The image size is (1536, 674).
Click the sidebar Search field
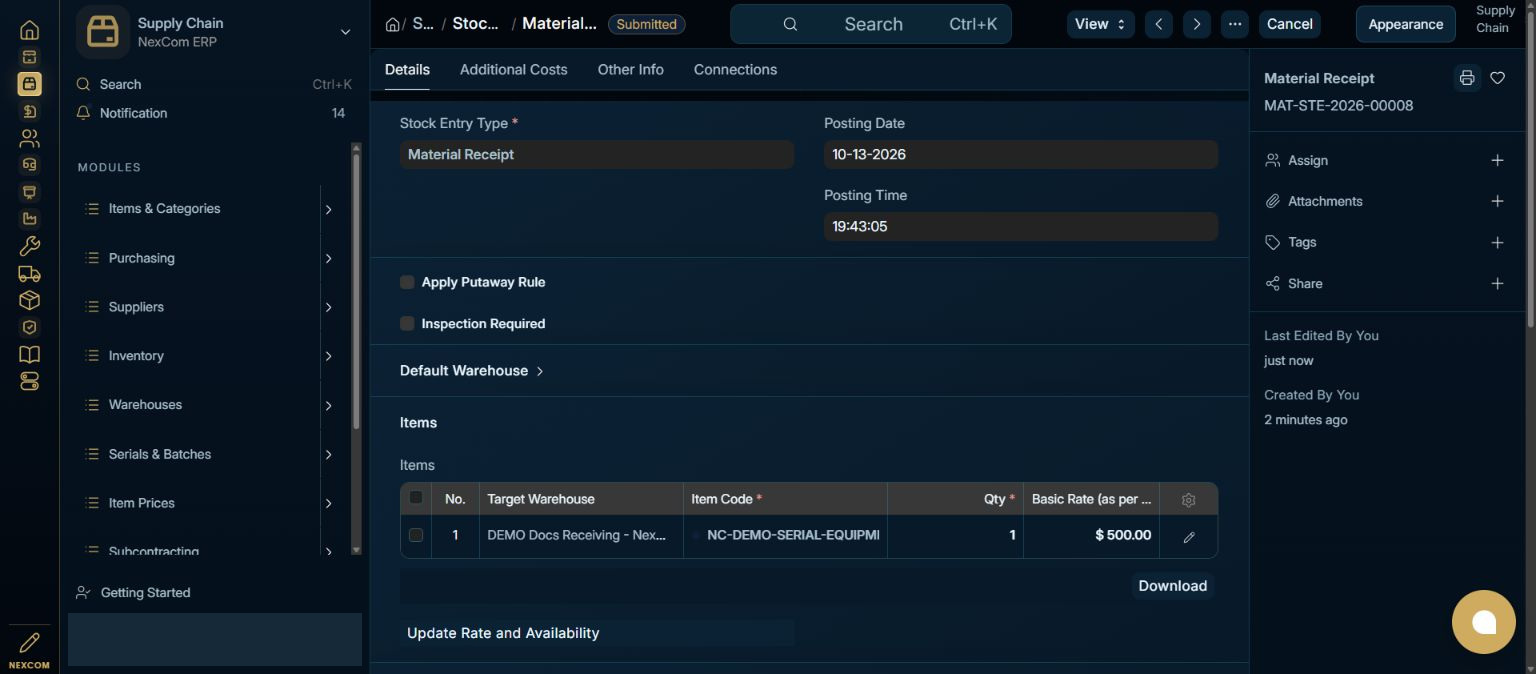pyautogui.click(x=214, y=84)
